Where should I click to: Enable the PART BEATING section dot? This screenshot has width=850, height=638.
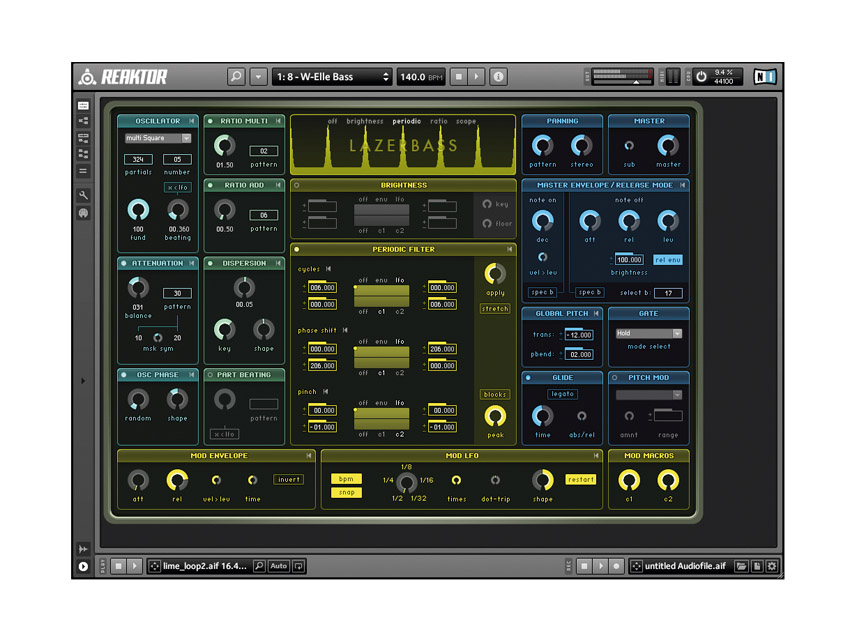point(210,375)
